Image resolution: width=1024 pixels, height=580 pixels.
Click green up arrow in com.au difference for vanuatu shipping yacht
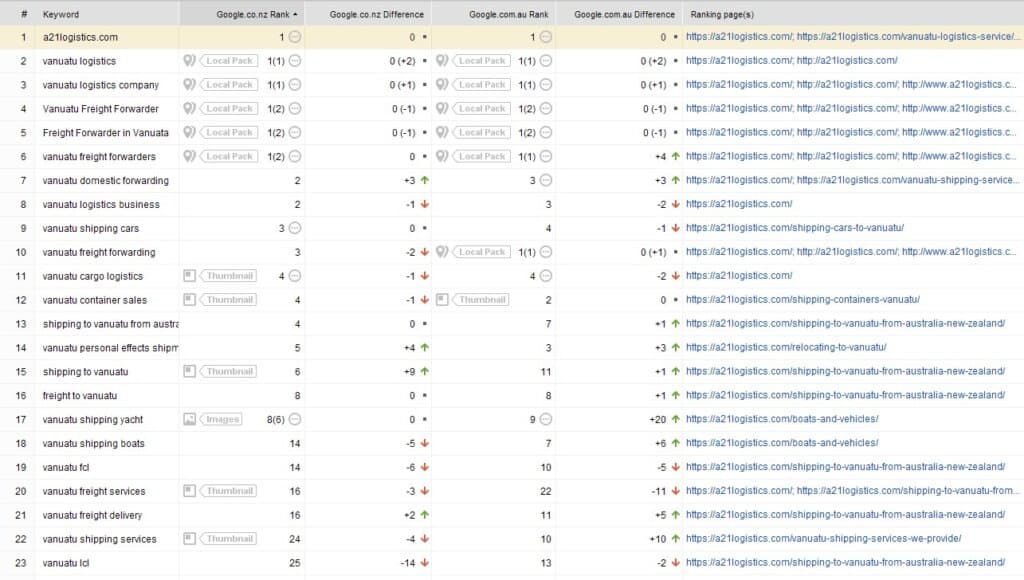(x=675, y=419)
